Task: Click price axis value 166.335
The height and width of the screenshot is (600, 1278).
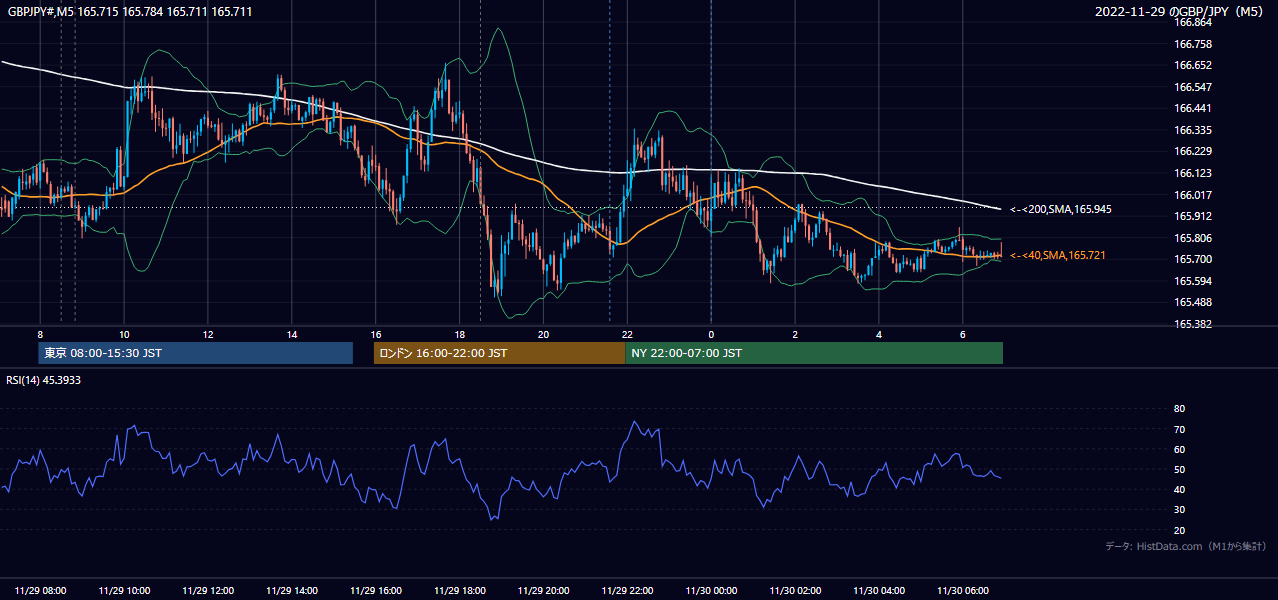Action: tap(1193, 130)
